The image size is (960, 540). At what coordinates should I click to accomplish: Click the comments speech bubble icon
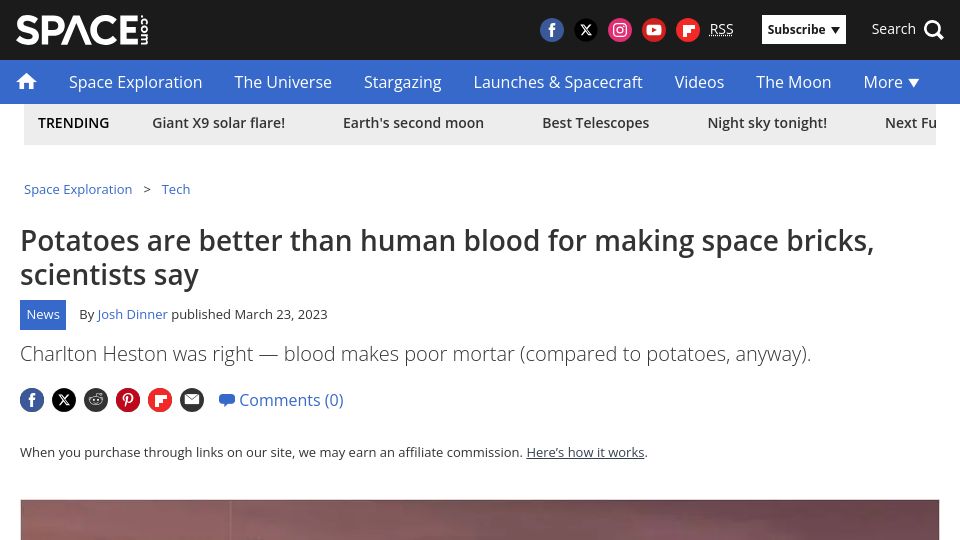227,400
